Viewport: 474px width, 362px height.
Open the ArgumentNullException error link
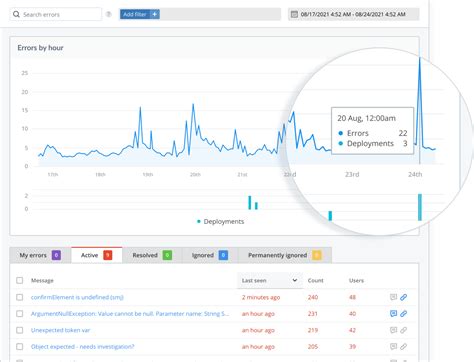pyautogui.click(x=130, y=314)
